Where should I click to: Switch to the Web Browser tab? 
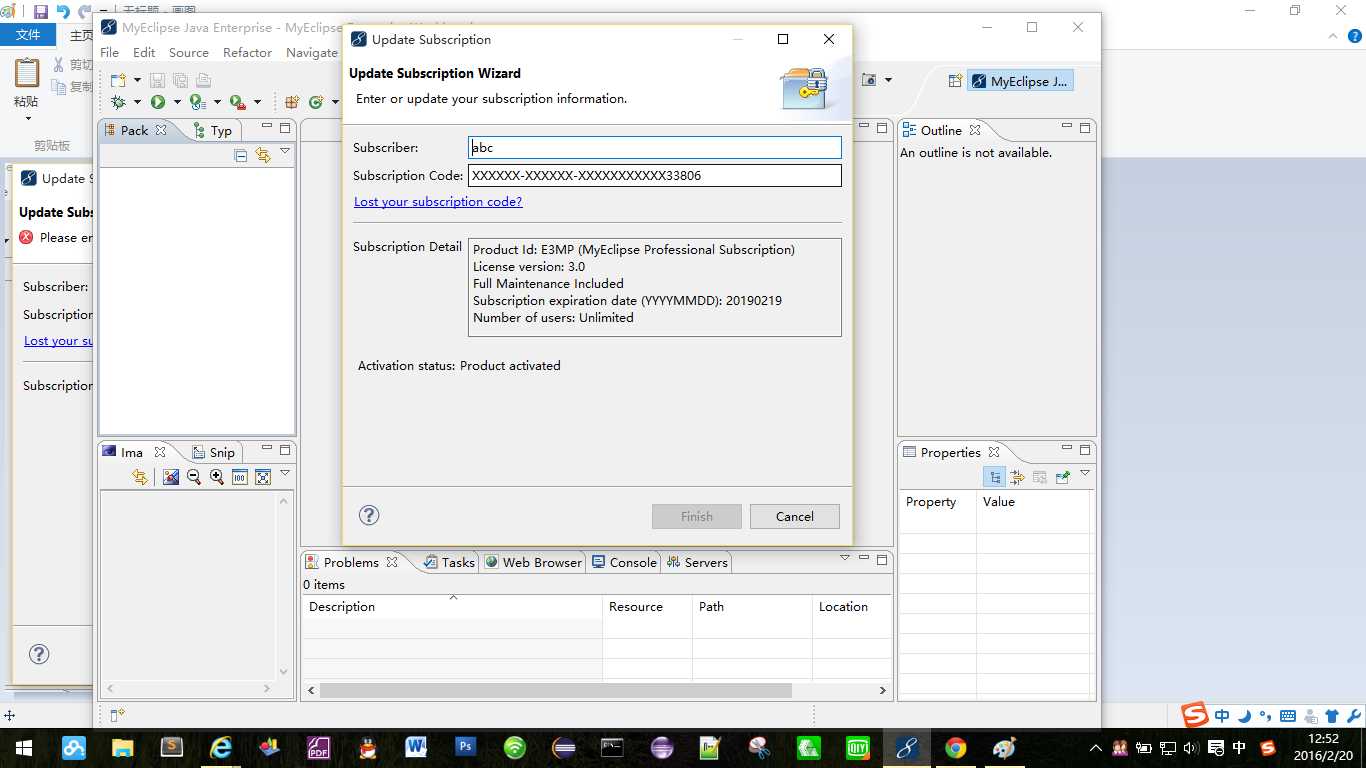coord(534,562)
